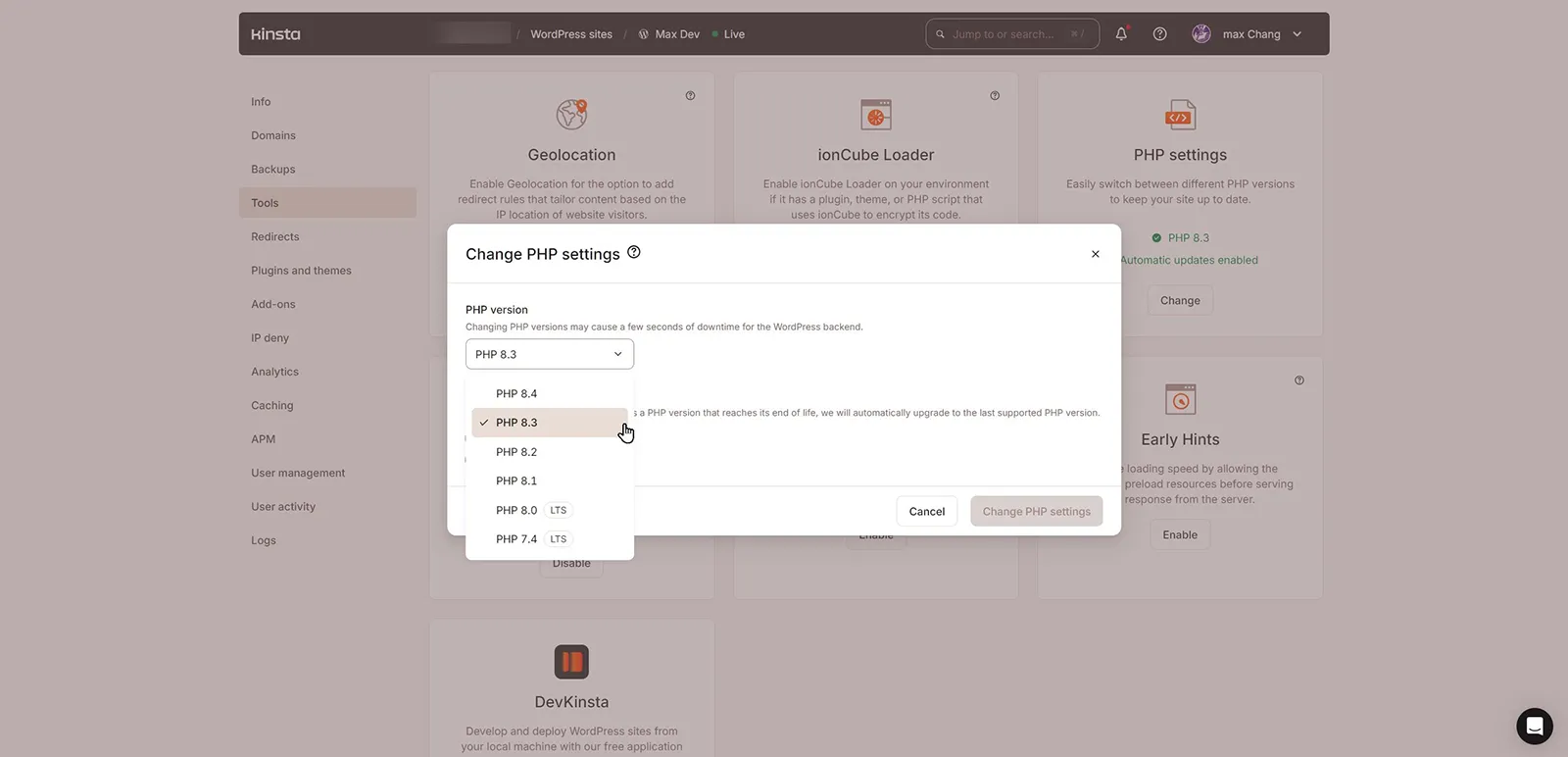The image size is (1568, 757).
Task: Open the chat support bubble
Action: click(x=1535, y=727)
